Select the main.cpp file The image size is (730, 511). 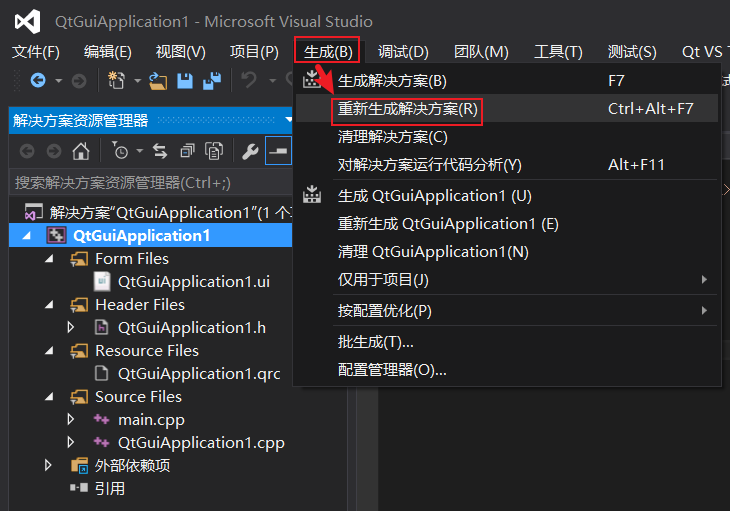pyautogui.click(x=151, y=420)
